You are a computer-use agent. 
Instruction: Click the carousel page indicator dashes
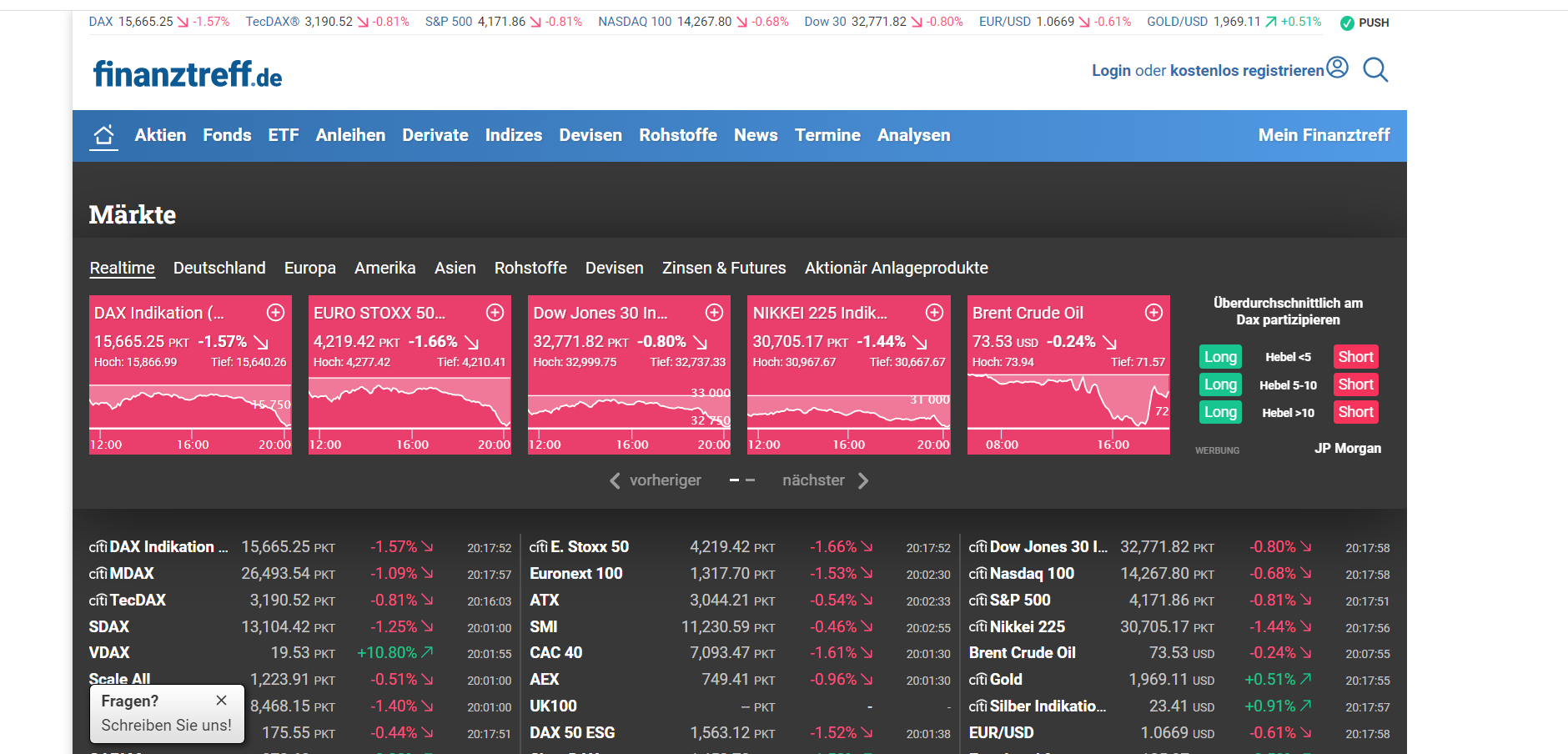click(x=742, y=480)
